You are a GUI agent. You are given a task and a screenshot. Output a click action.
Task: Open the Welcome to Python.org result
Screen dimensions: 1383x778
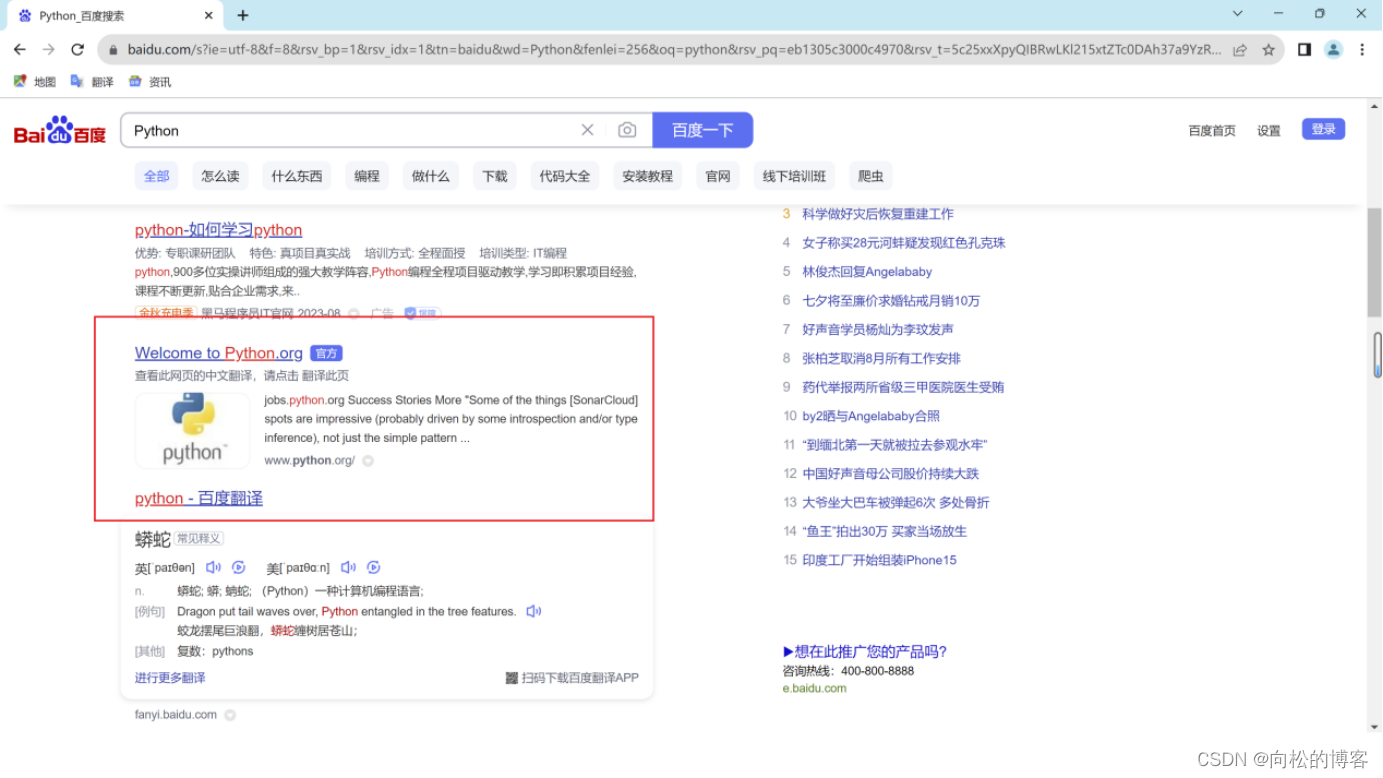(219, 353)
